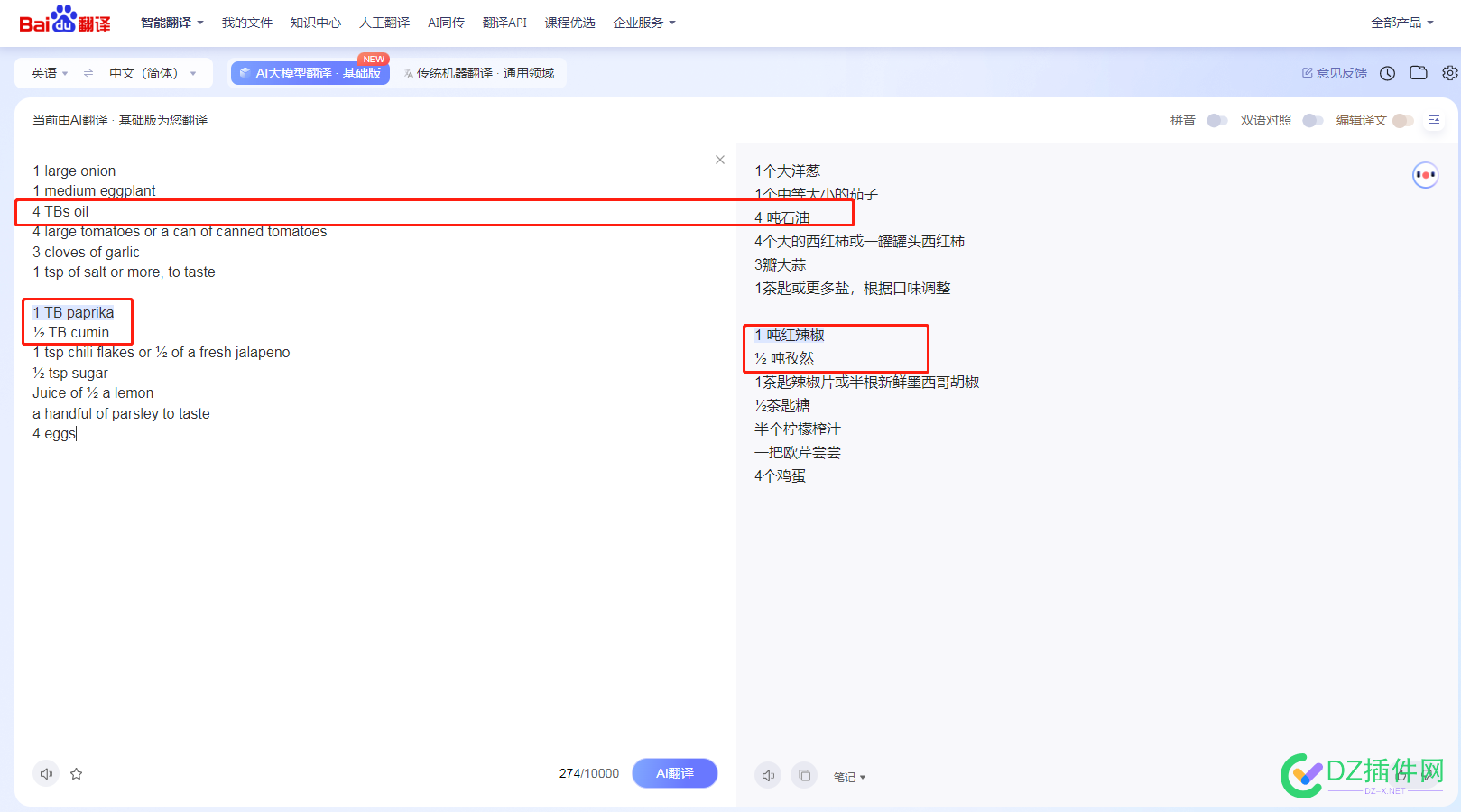Clear the source text with the X icon
Image resolution: width=1461 pixels, height=812 pixels.
(x=720, y=160)
